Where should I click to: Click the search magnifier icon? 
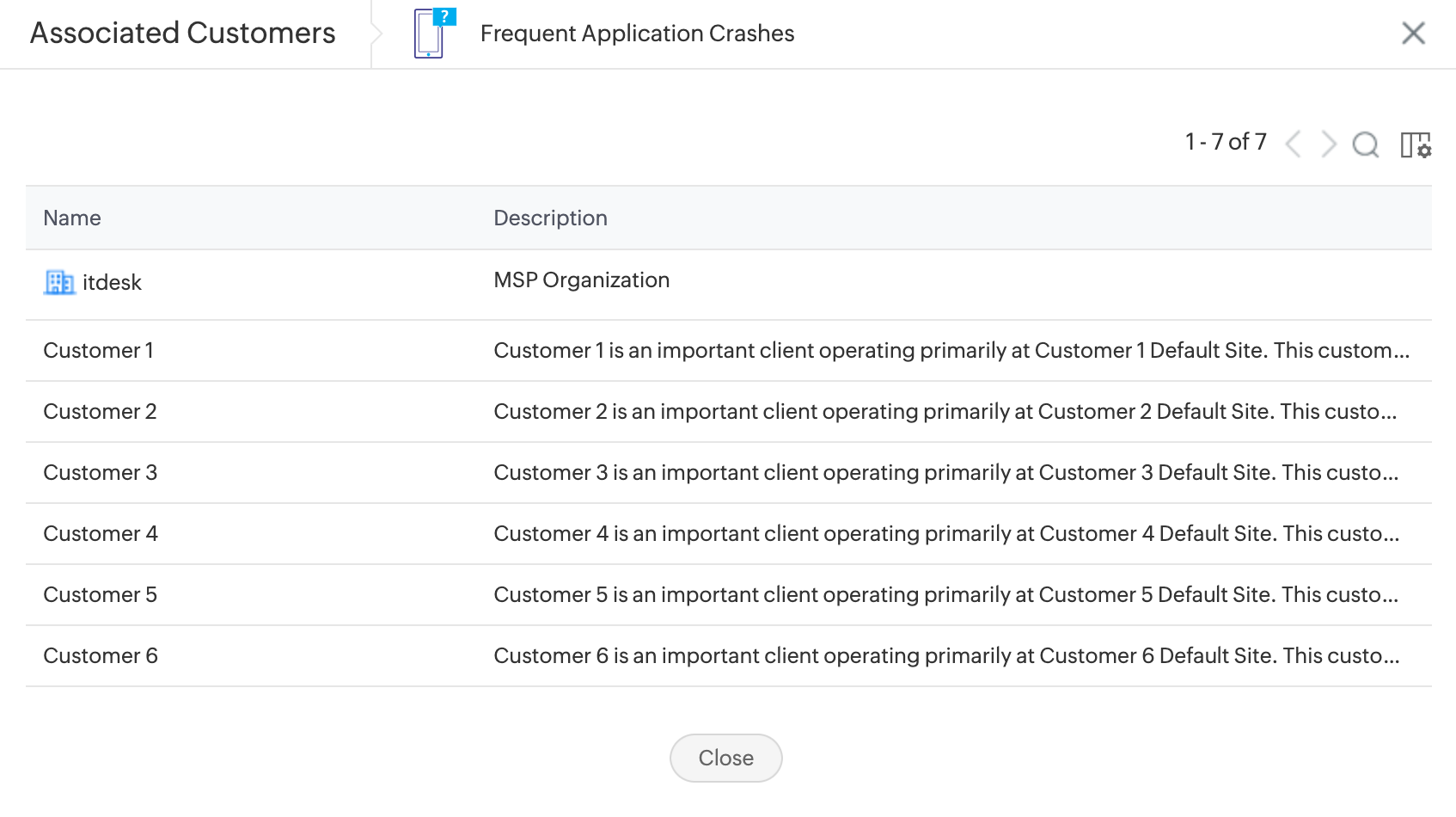1365,144
